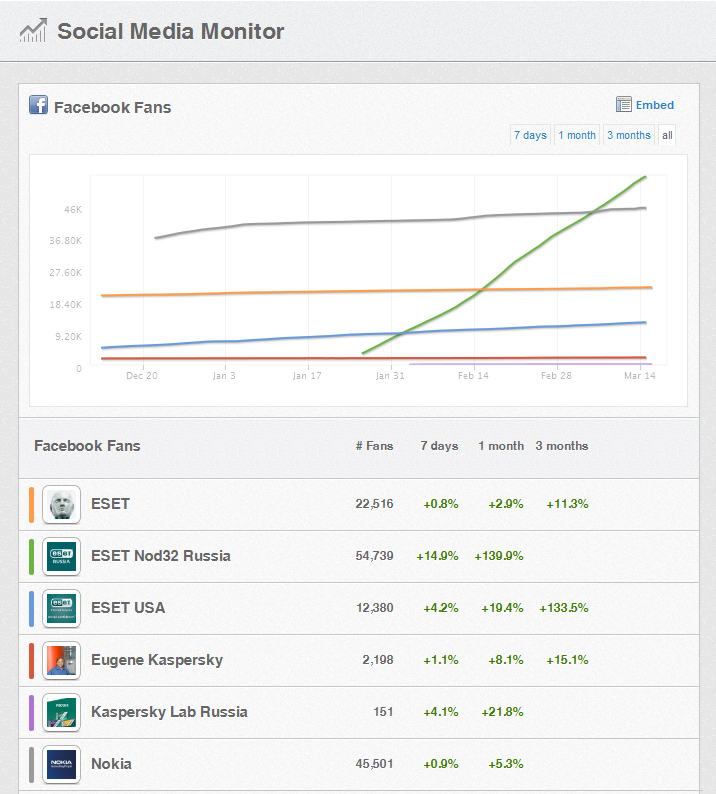Click the Facebook logo icon
The width and height of the screenshot is (716, 794).
(39, 105)
